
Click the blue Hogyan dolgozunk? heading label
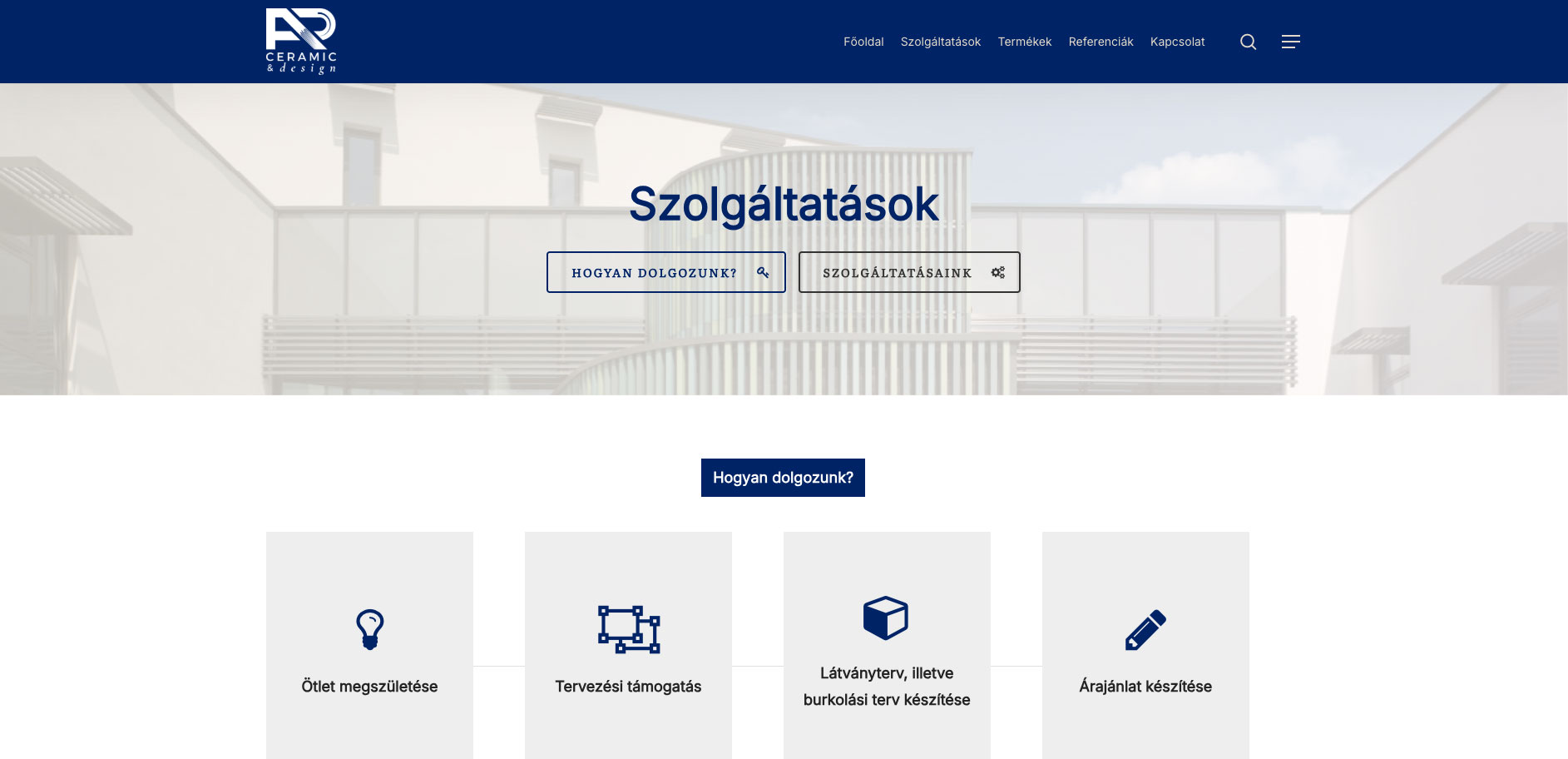(783, 478)
